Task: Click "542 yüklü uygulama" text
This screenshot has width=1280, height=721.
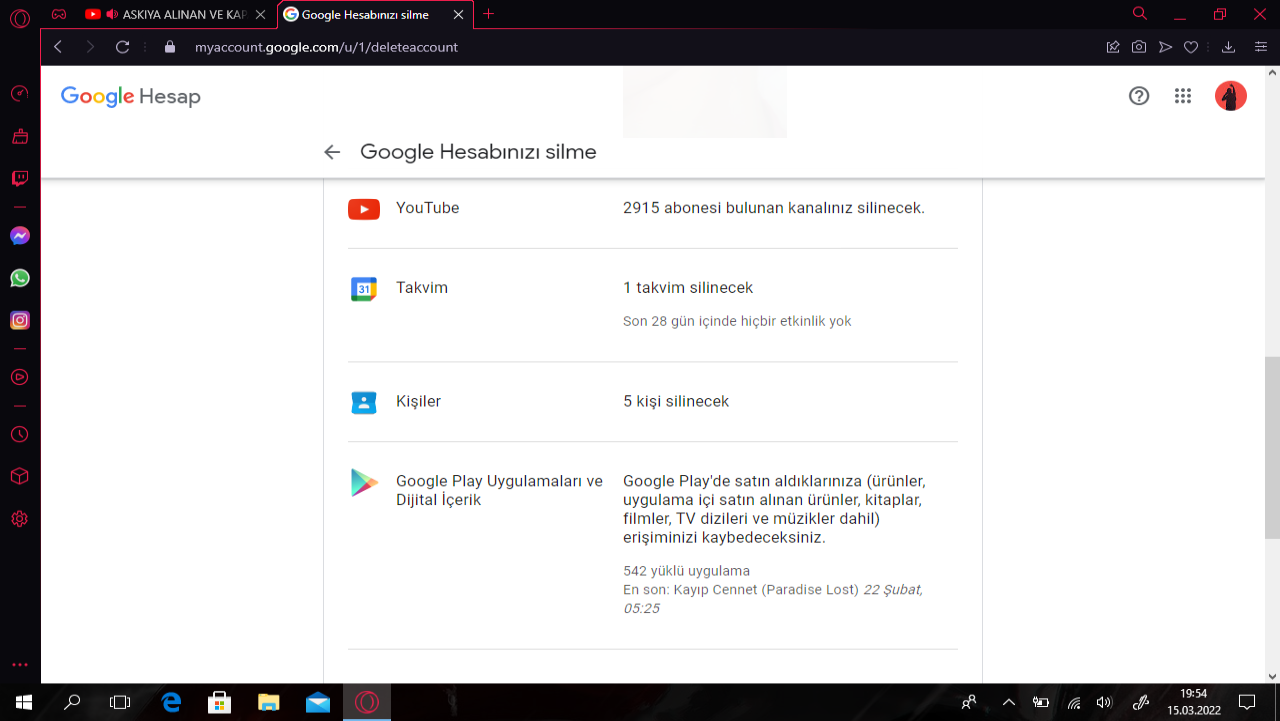Action: click(x=686, y=571)
